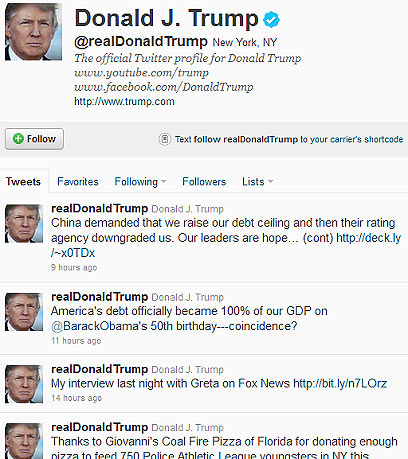
Task: Select the Tweets tab
Action: click(x=23, y=182)
